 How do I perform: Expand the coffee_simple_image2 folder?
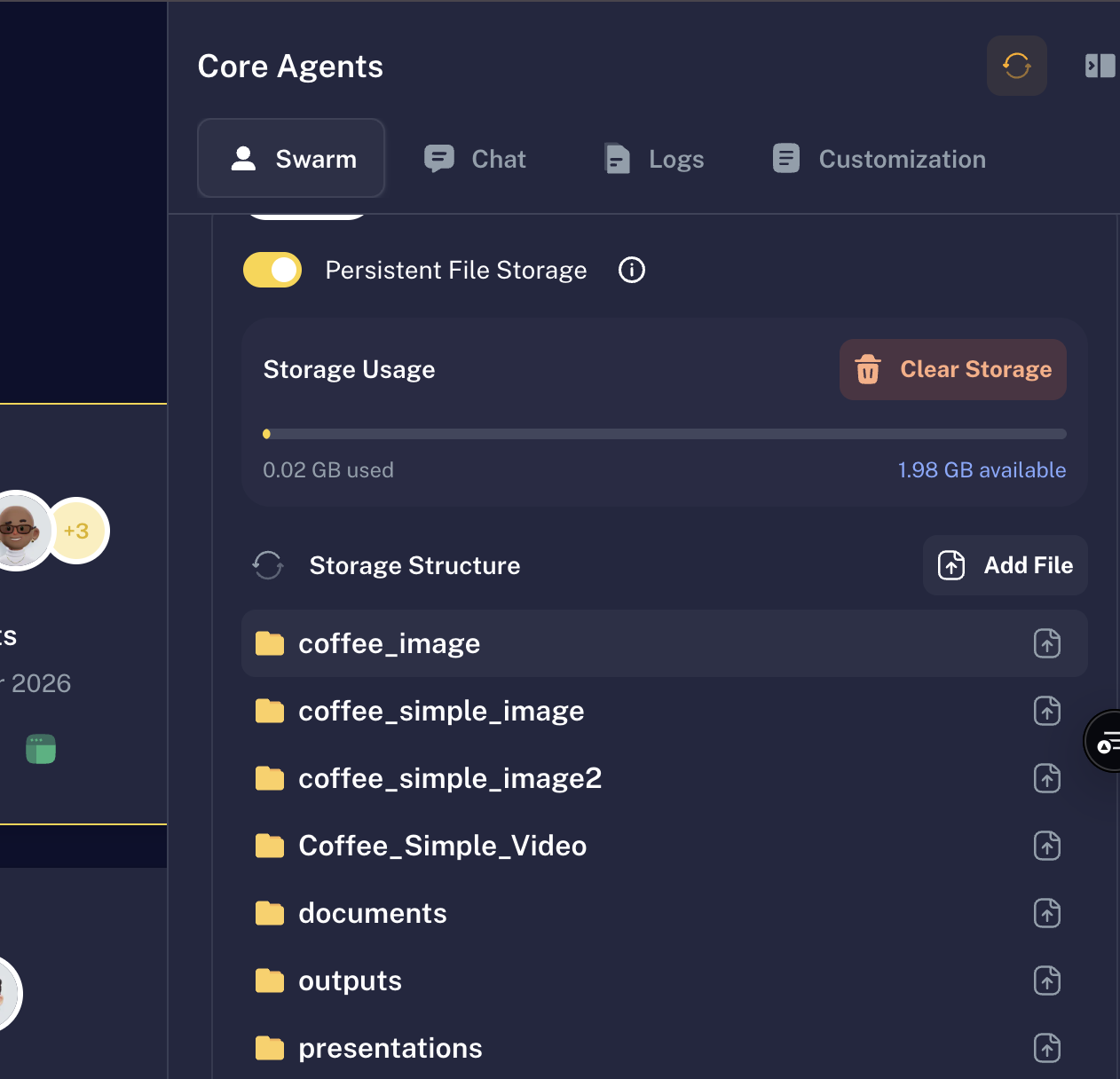450,778
